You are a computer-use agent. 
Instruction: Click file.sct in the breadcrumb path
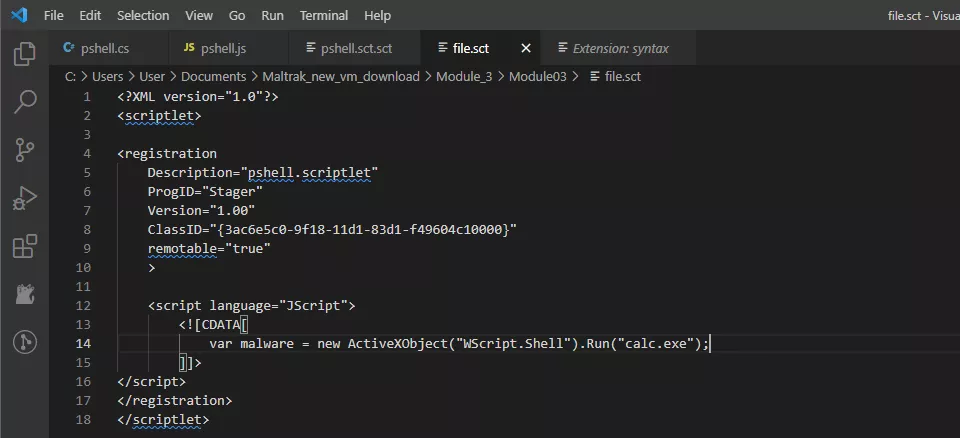pos(623,77)
